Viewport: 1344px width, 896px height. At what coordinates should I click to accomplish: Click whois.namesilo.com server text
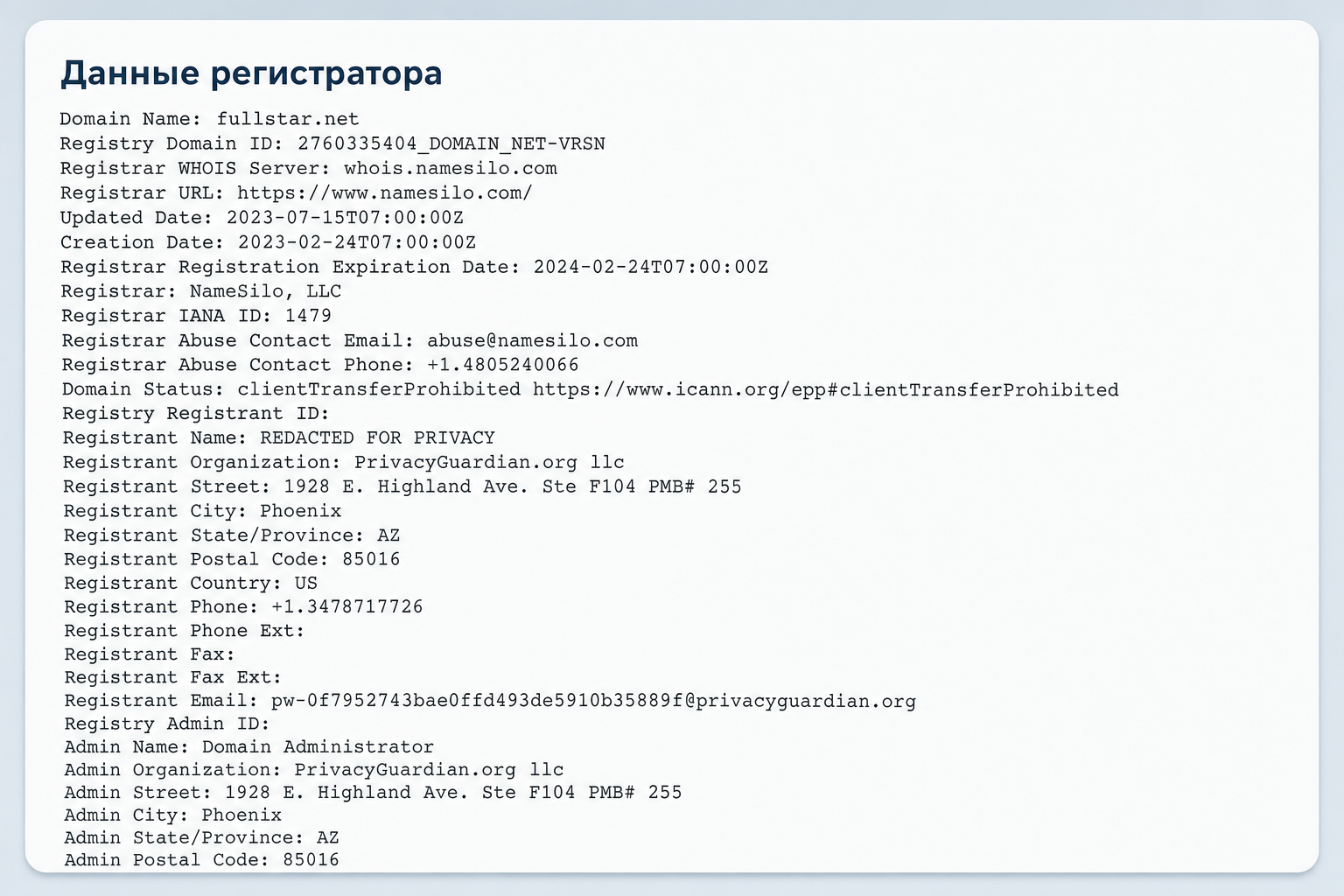451,168
